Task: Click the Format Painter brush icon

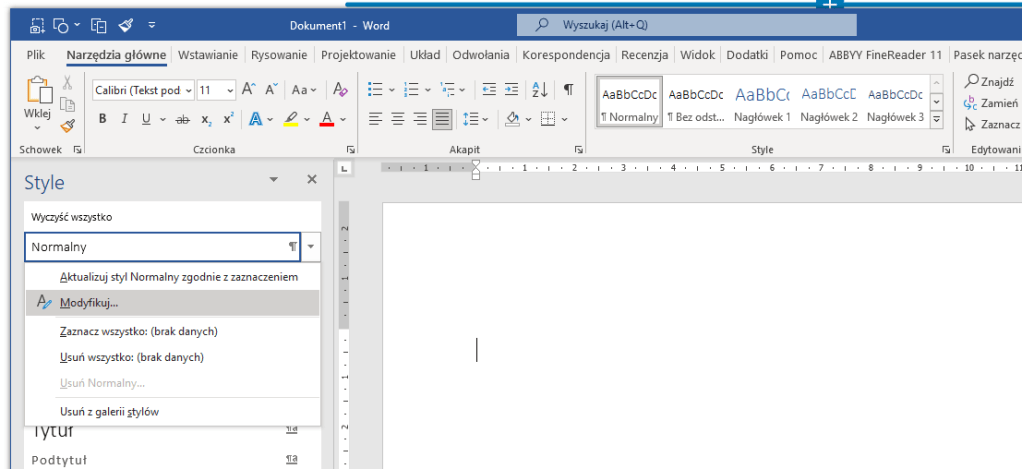Action: 67,125
